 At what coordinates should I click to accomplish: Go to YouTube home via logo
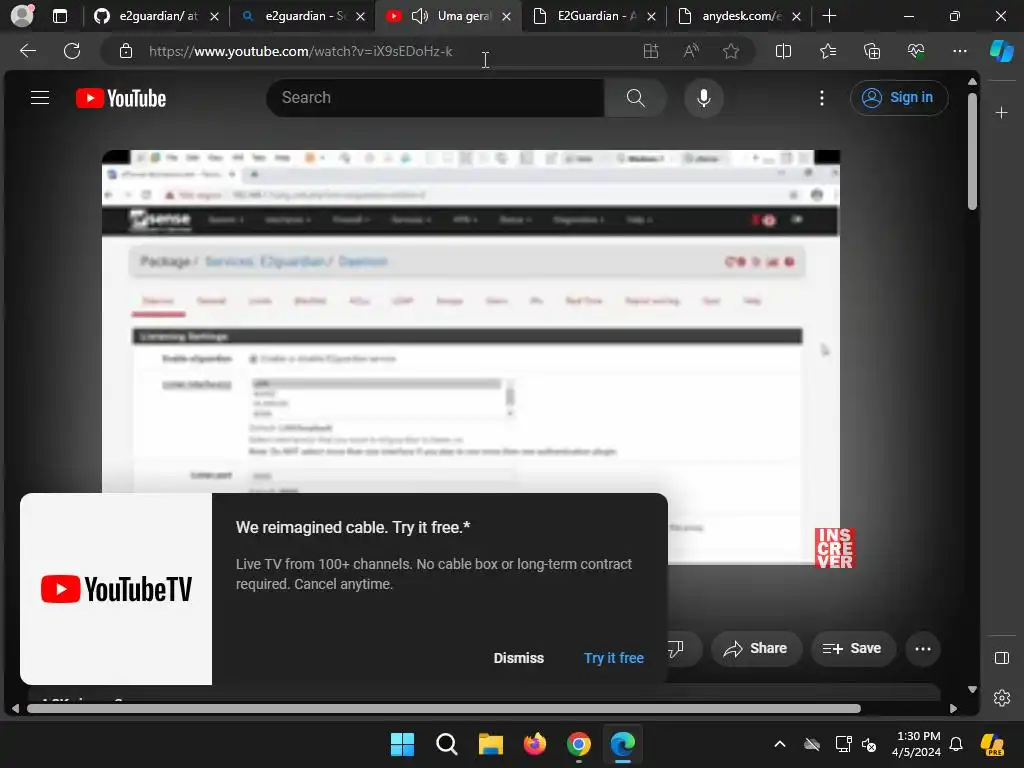pos(121,98)
